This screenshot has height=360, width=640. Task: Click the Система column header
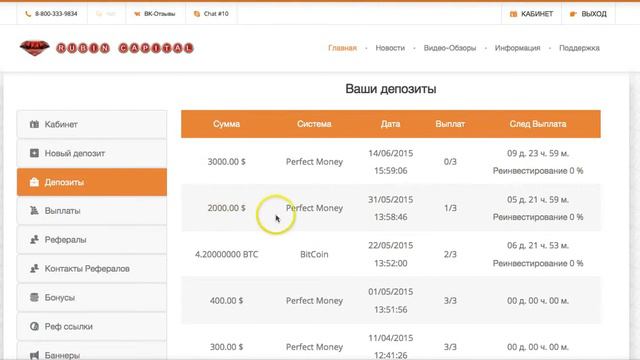(314, 124)
